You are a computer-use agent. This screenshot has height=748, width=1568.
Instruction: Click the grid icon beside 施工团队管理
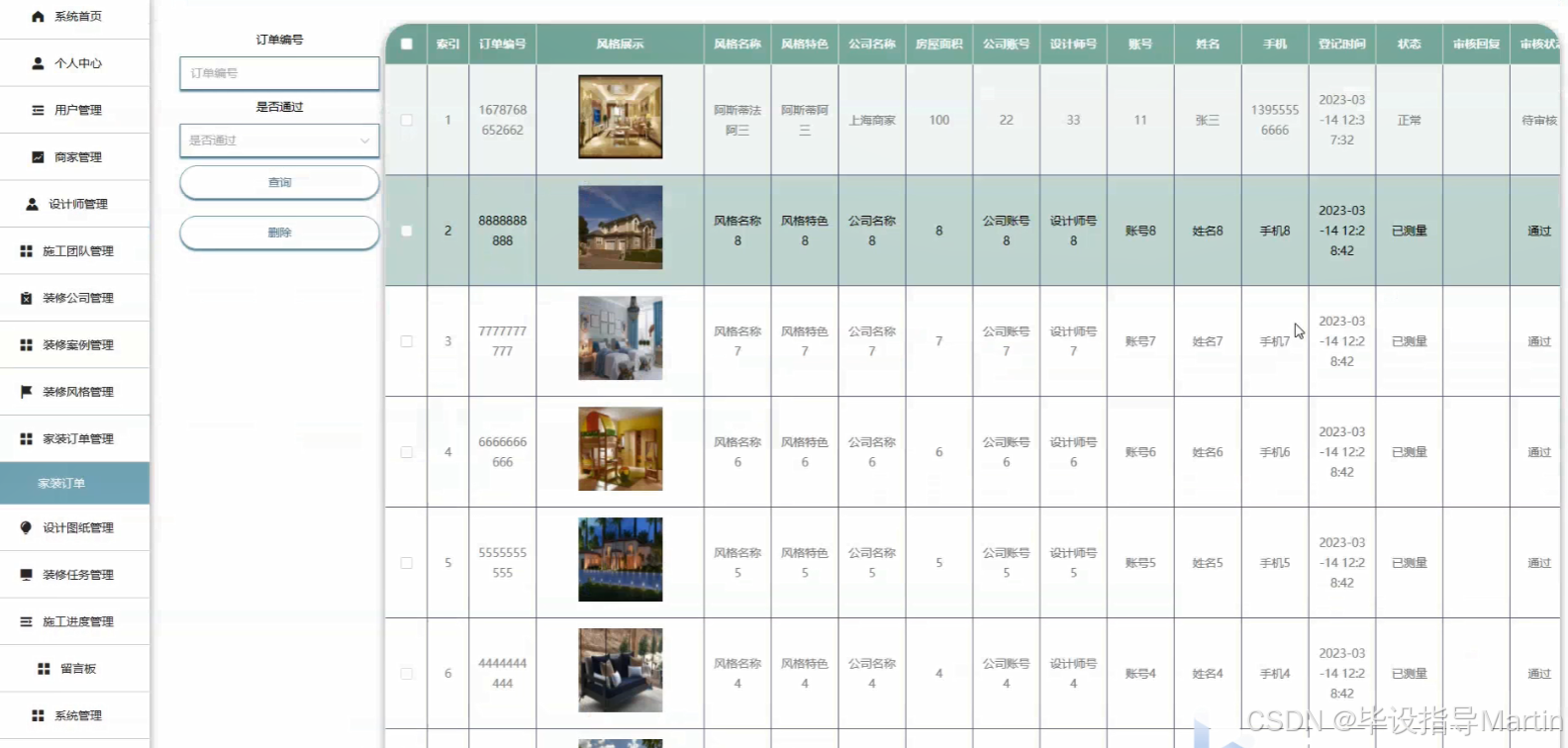coord(26,251)
